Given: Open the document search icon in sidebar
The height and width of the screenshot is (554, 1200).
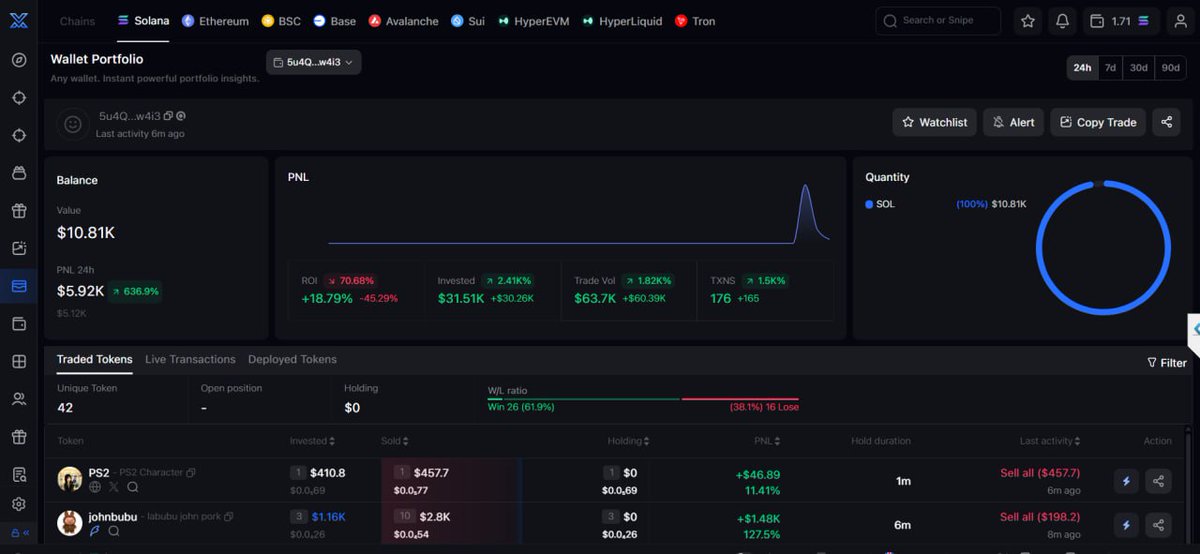Looking at the screenshot, I should point(19,474).
